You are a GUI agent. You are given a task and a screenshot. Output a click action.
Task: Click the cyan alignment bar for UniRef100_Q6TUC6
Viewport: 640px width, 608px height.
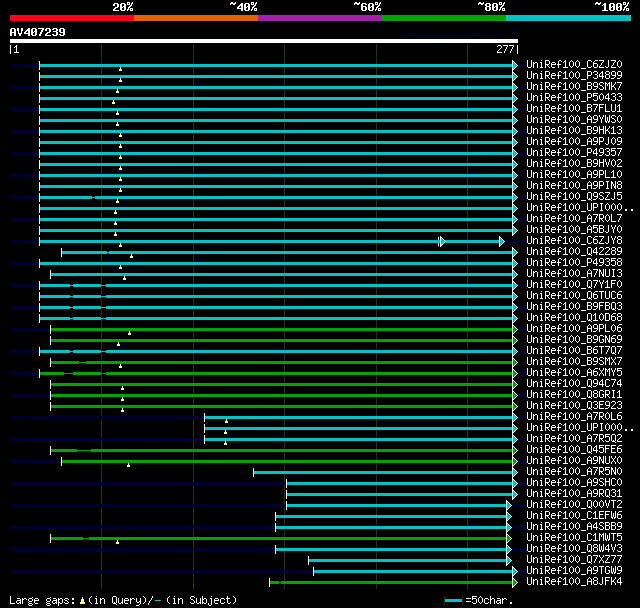tap(276, 297)
